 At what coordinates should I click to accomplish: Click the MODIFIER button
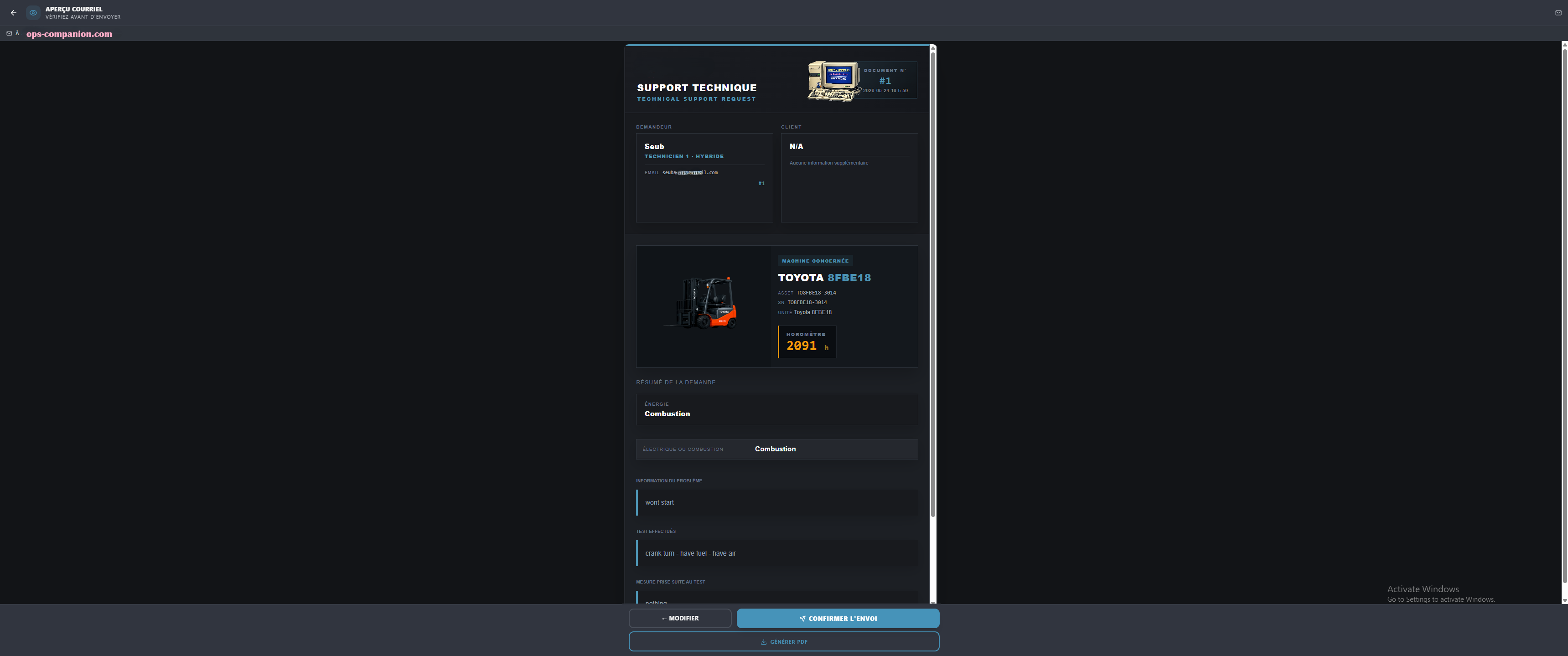(680, 618)
